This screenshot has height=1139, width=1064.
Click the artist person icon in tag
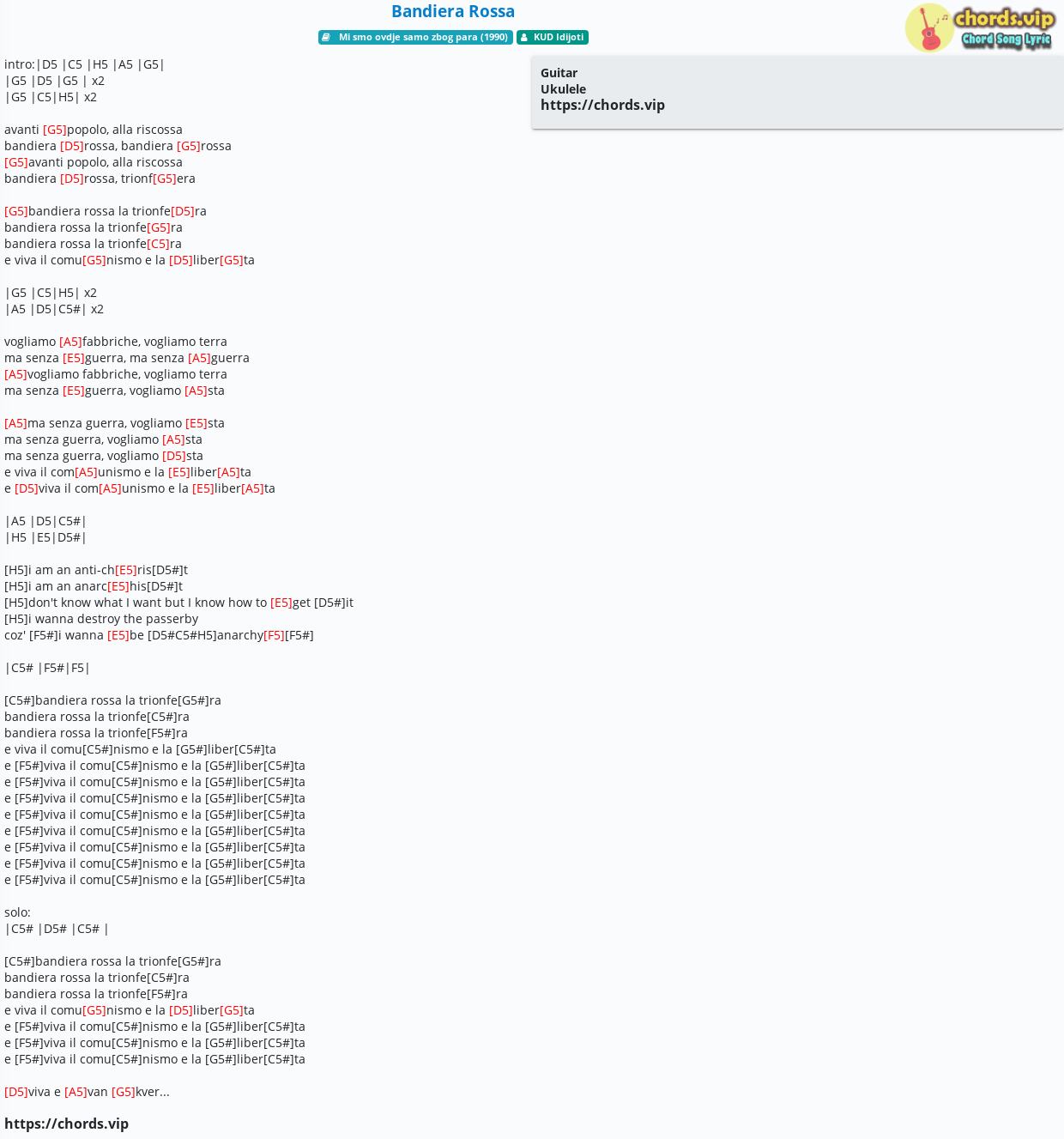(524, 38)
